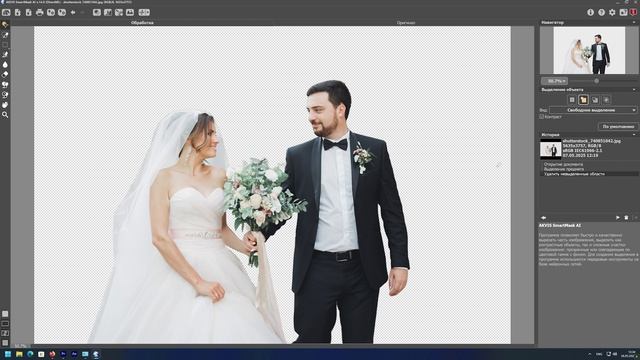Switch to the Оригинал tab
Screen dimensions: 640x360
[406, 23]
